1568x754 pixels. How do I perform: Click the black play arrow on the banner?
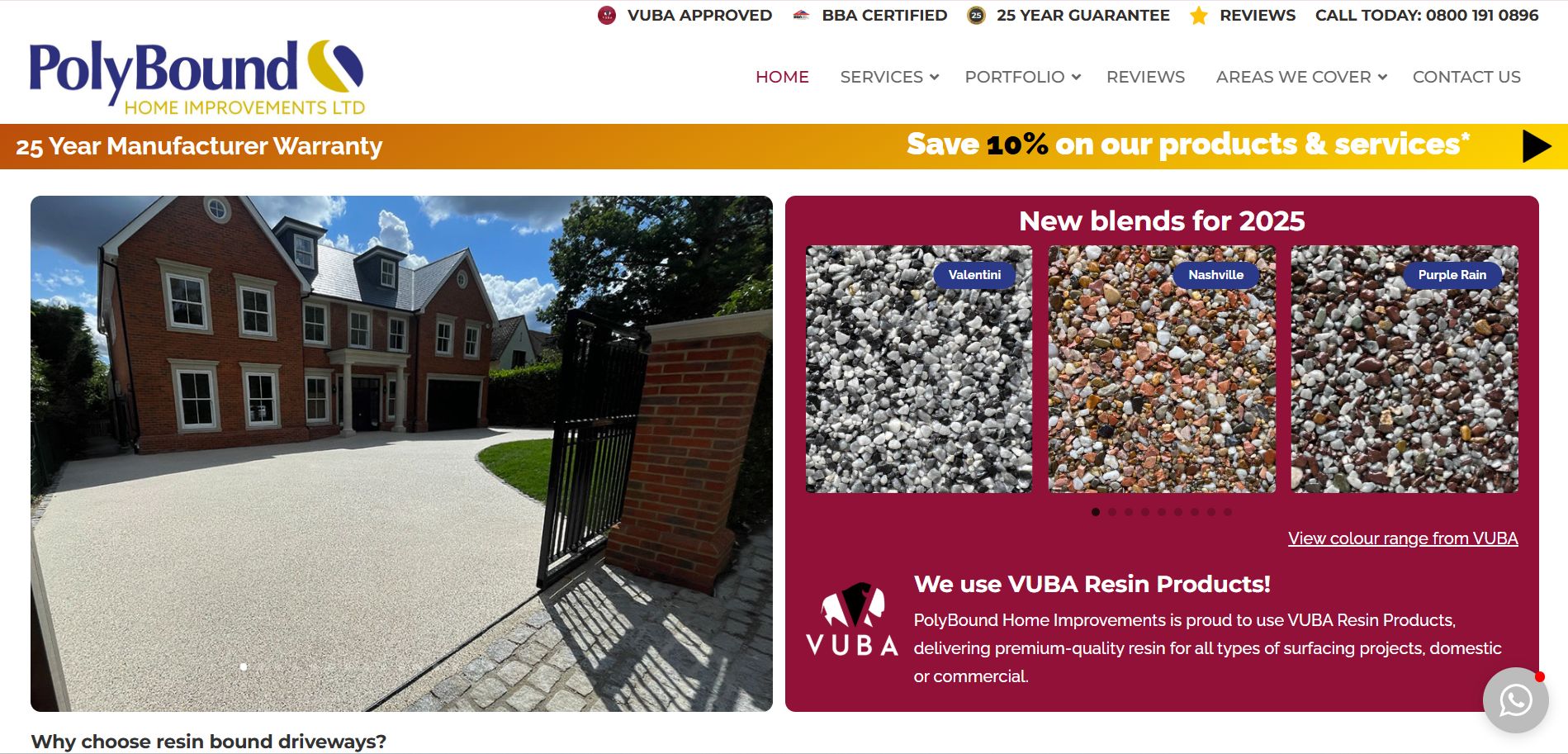(1537, 146)
